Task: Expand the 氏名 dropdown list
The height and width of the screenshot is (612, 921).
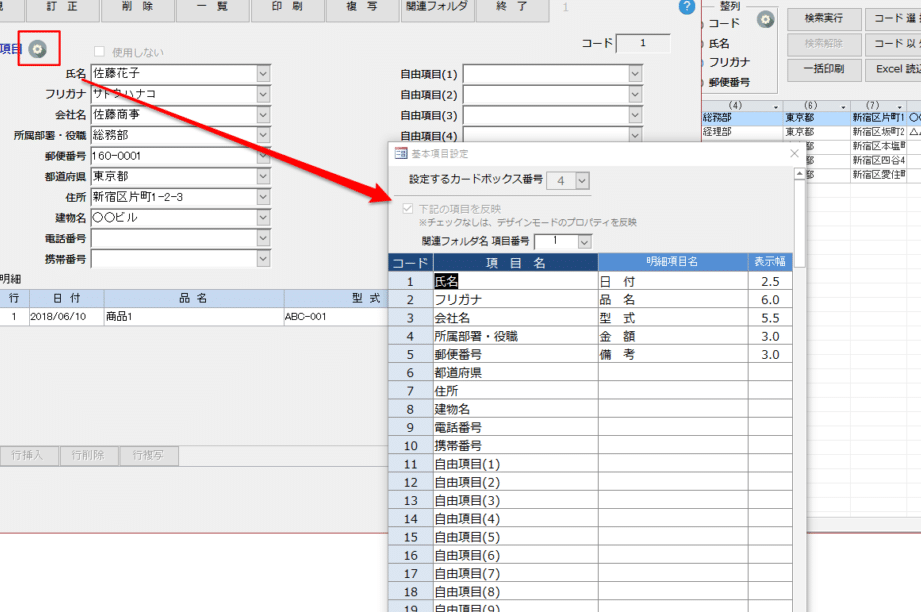Action: point(263,73)
